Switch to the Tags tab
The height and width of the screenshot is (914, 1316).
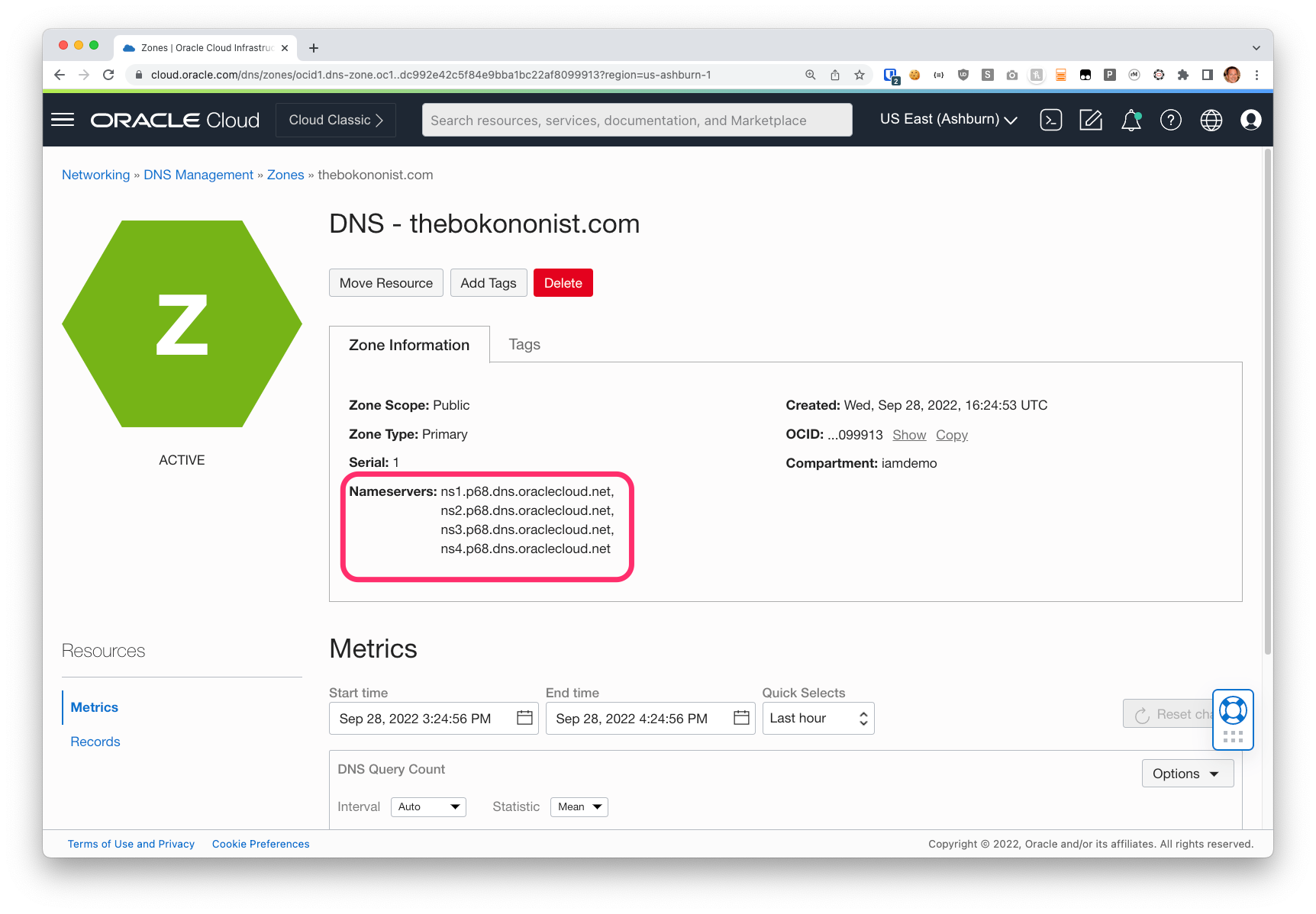(x=524, y=344)
